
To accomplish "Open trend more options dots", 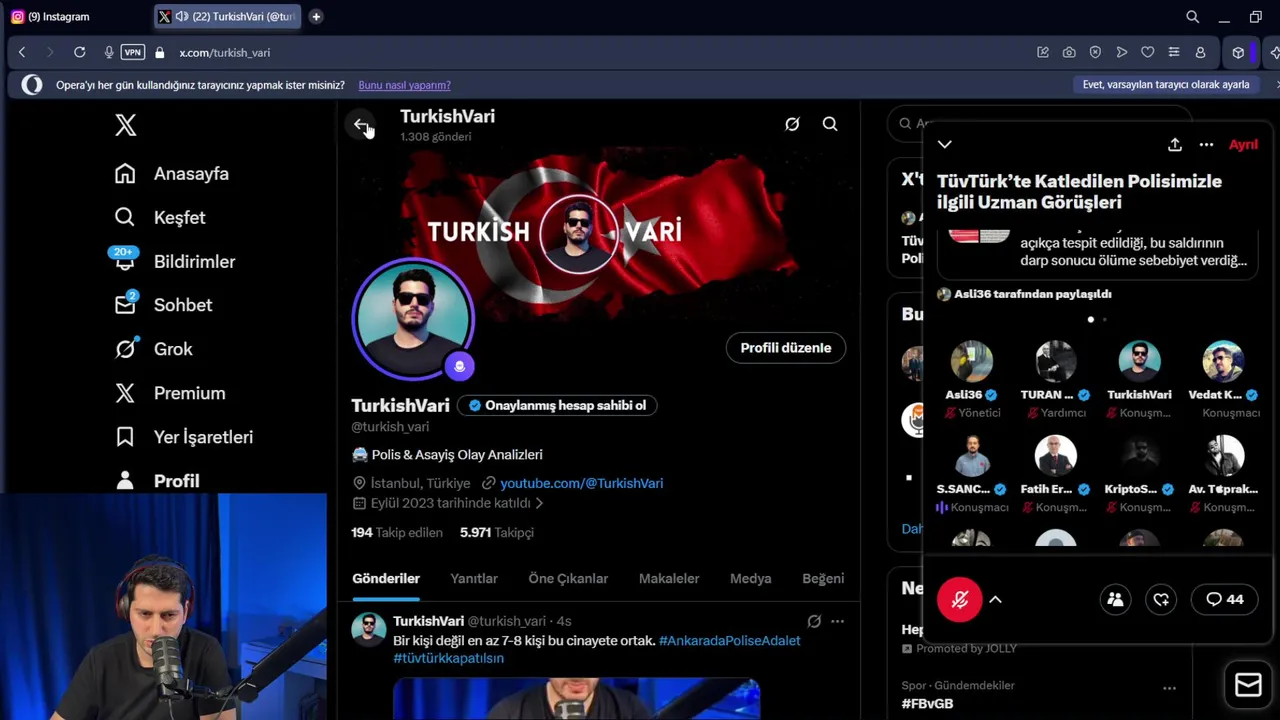I will (1169, 688).
